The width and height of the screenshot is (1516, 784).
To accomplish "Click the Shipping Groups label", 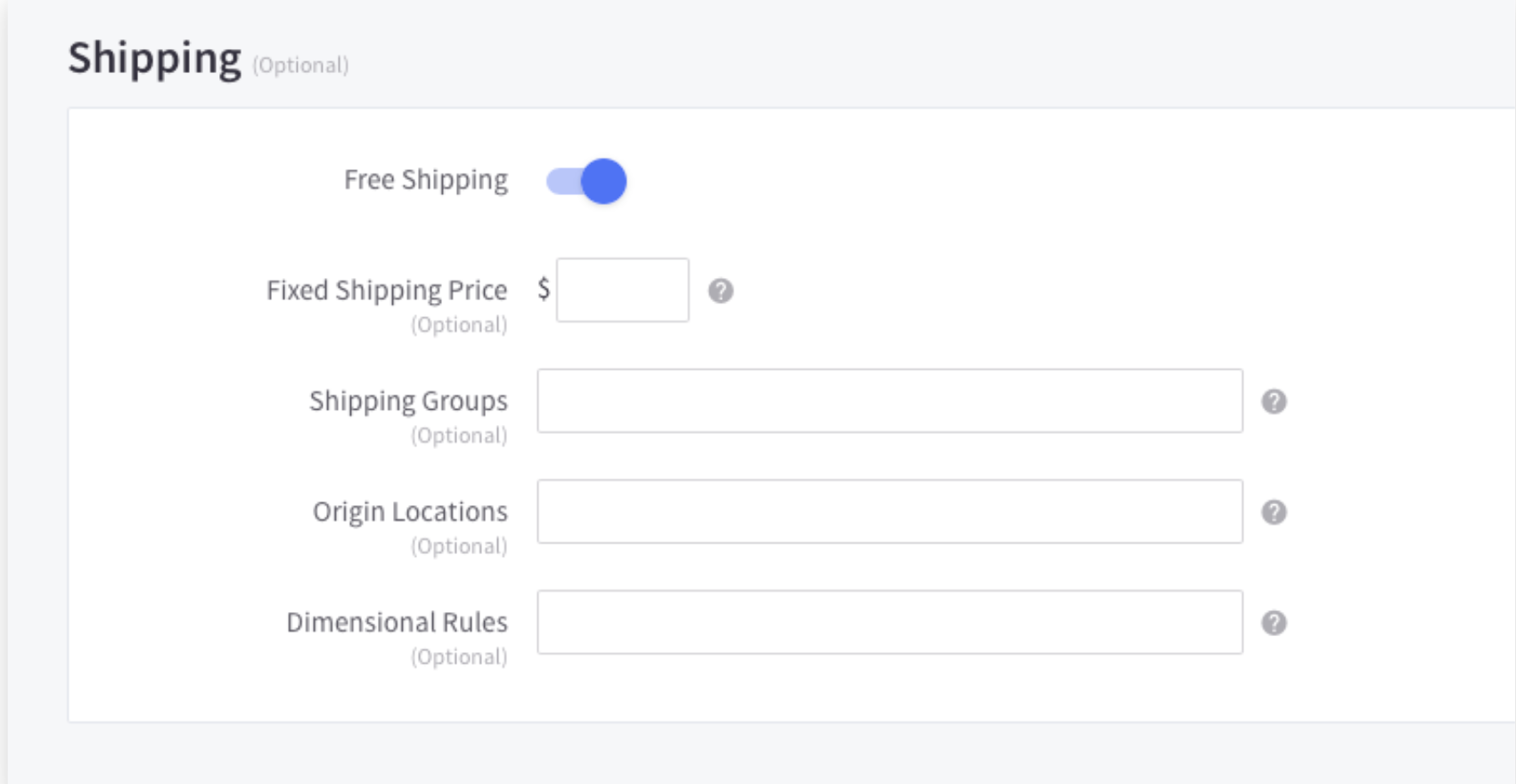I will click(408, 401).
